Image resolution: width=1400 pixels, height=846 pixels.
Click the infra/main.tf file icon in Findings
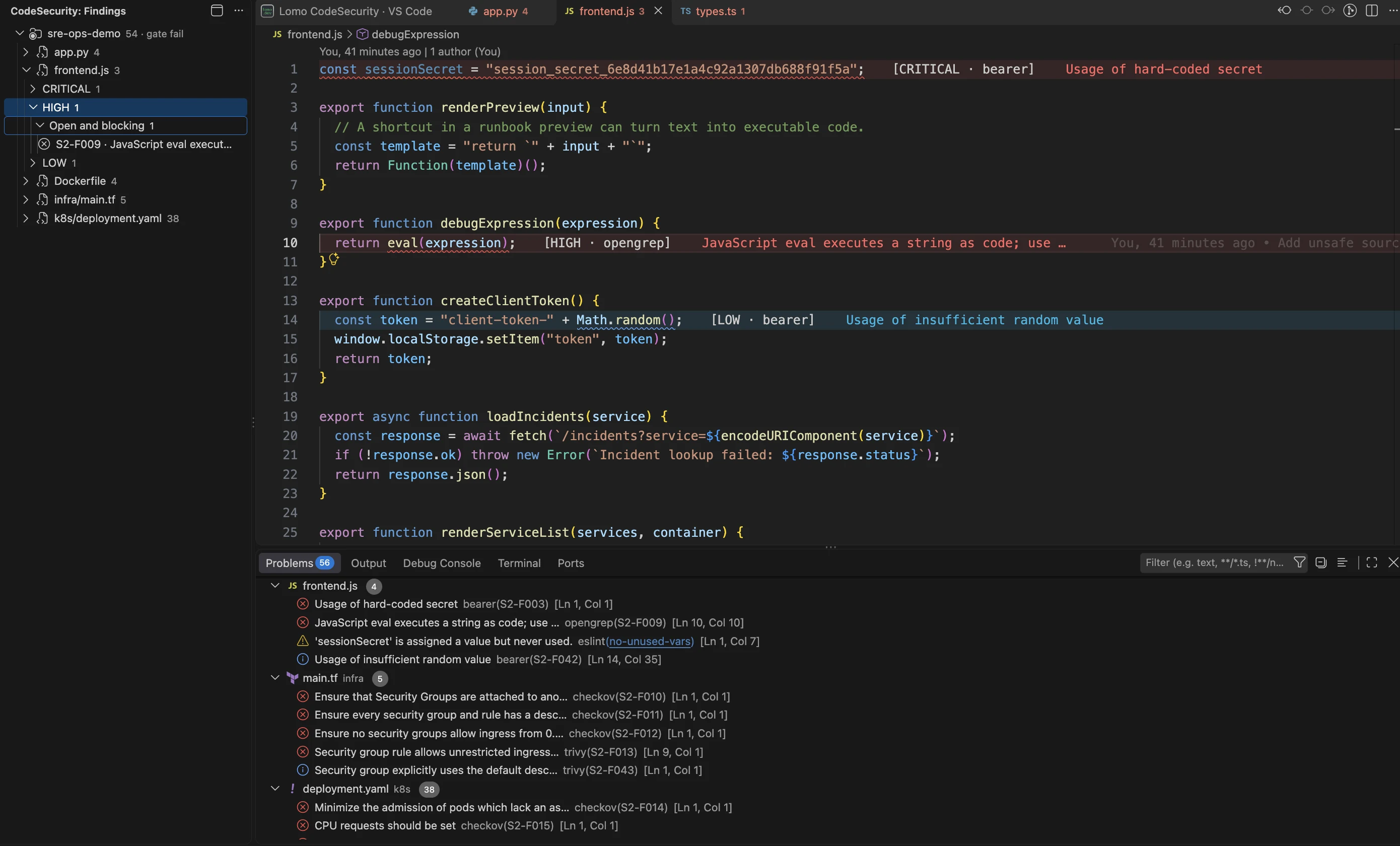click(x=42, y=199)
